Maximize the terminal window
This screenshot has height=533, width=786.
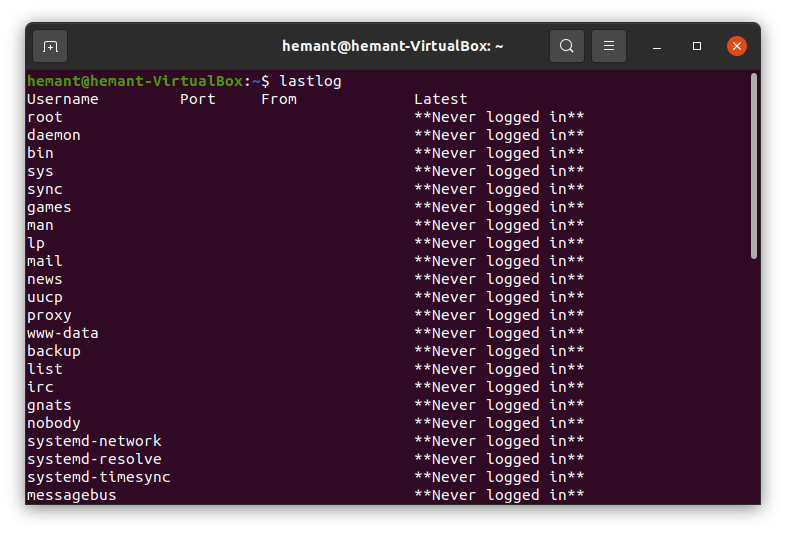[x=697, y=46]
